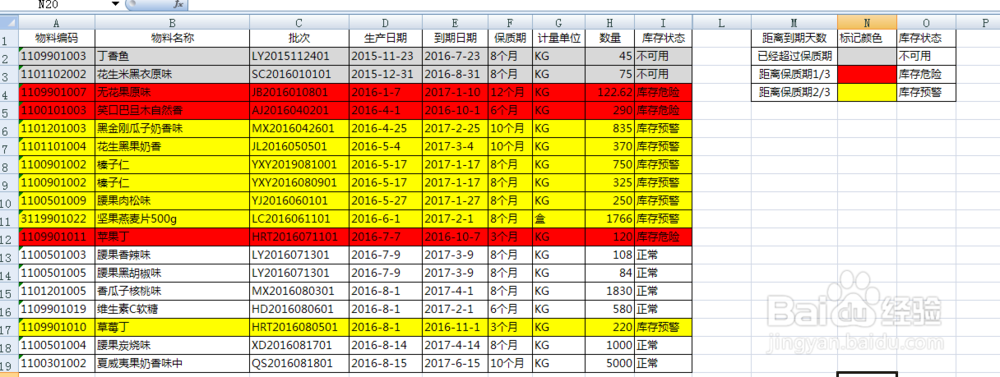Click batch cell LY2015112401

[x=299, y=56]
